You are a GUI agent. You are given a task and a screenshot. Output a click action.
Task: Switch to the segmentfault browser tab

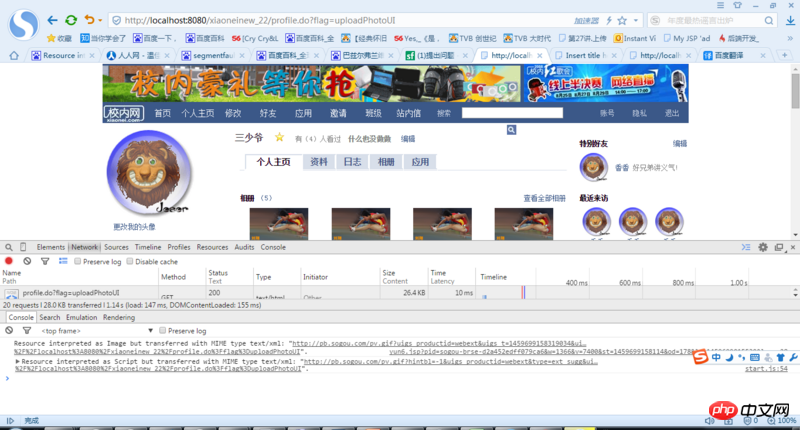tap(213, 55)
